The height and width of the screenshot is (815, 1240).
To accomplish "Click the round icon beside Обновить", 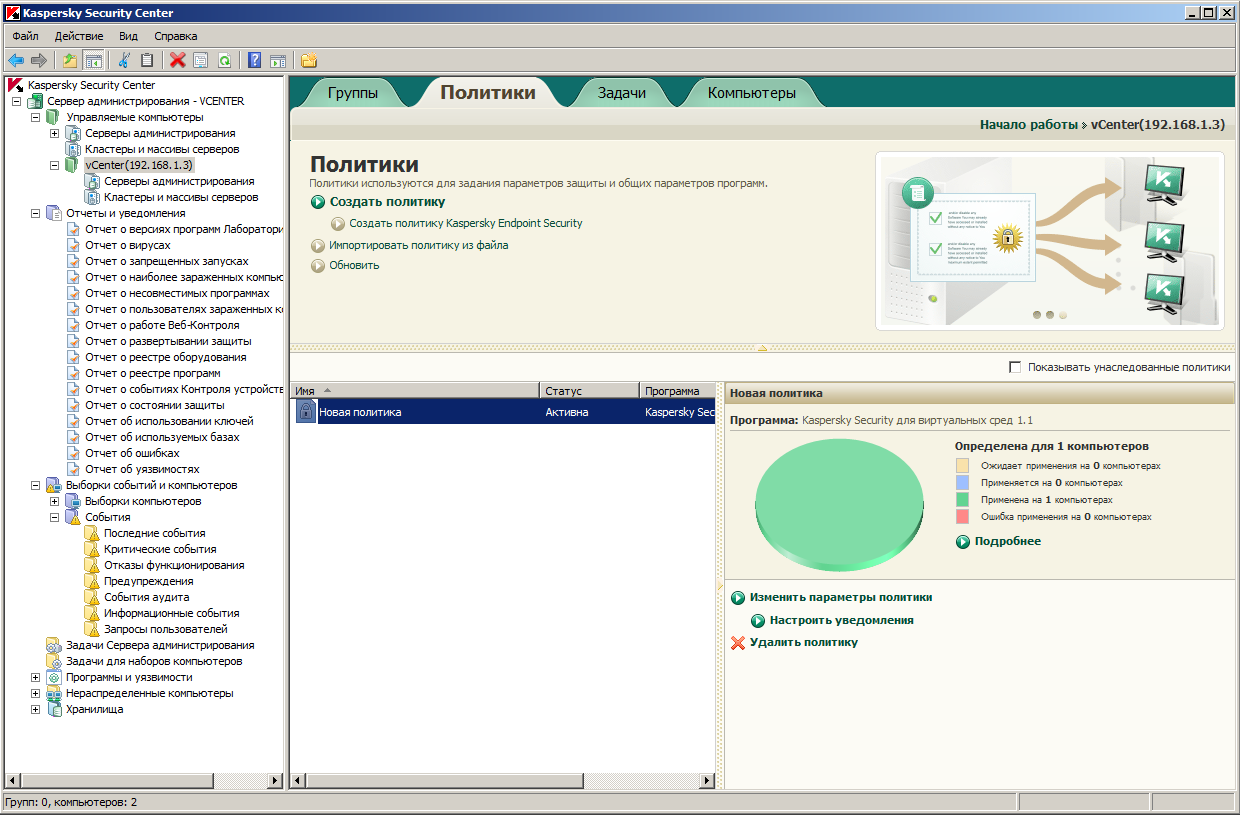I will pyautogui.click(x=318, y=266).
